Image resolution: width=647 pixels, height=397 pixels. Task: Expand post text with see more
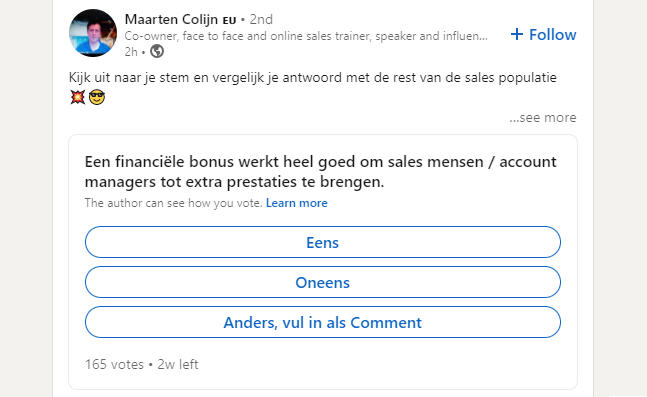point(543,118)
